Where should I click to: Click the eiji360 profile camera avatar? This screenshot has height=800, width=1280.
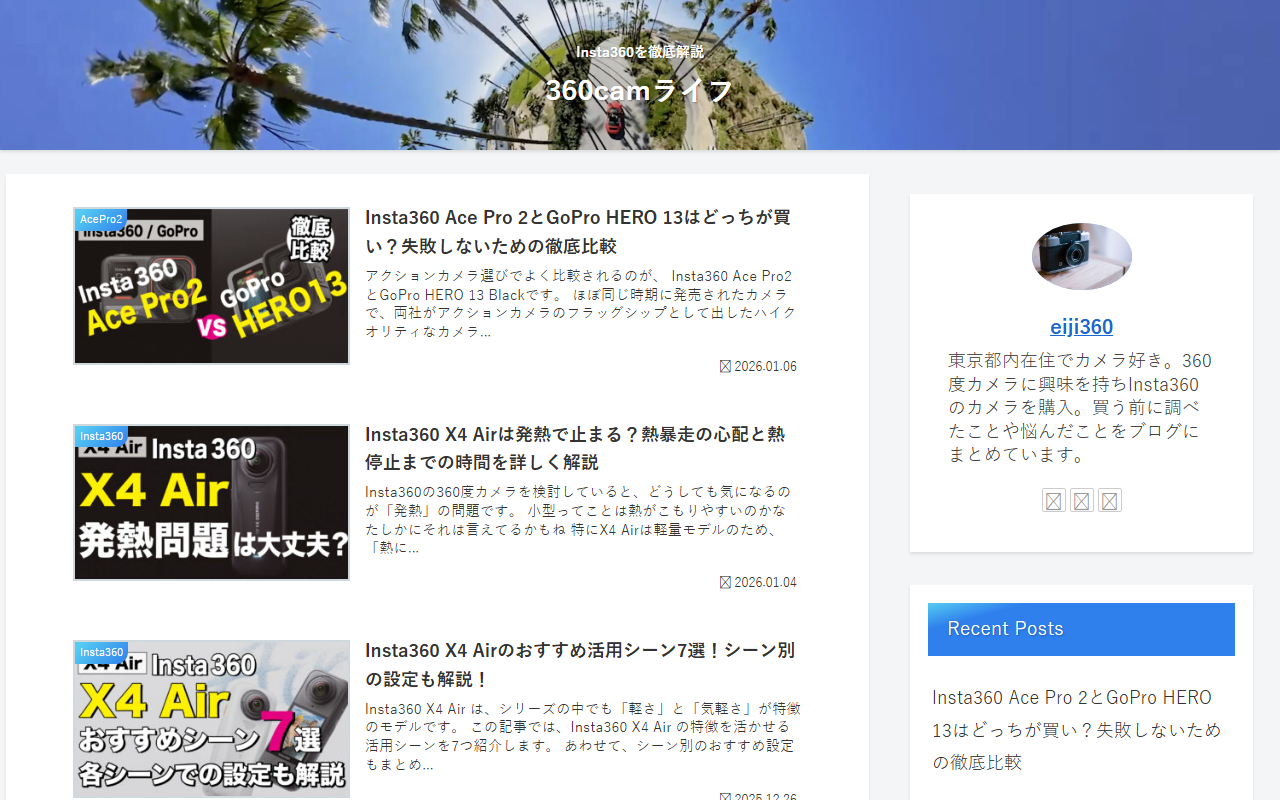point(1082,256)
